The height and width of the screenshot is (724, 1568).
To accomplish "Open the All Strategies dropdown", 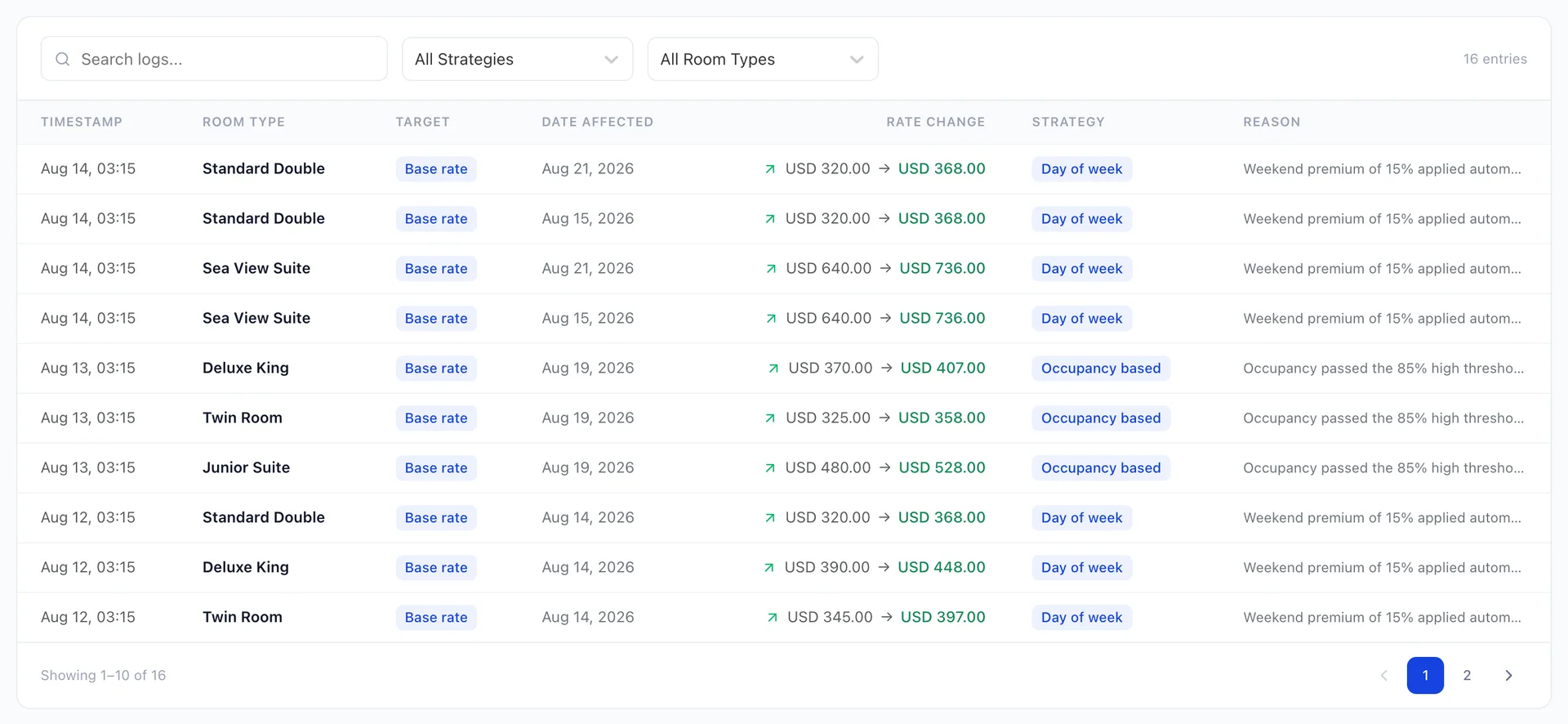I will point(517,59).
